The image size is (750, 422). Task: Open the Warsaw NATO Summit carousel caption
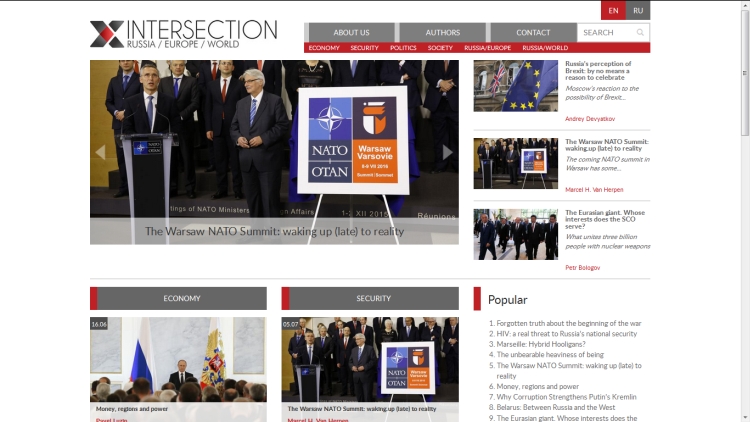coord(275,232)
